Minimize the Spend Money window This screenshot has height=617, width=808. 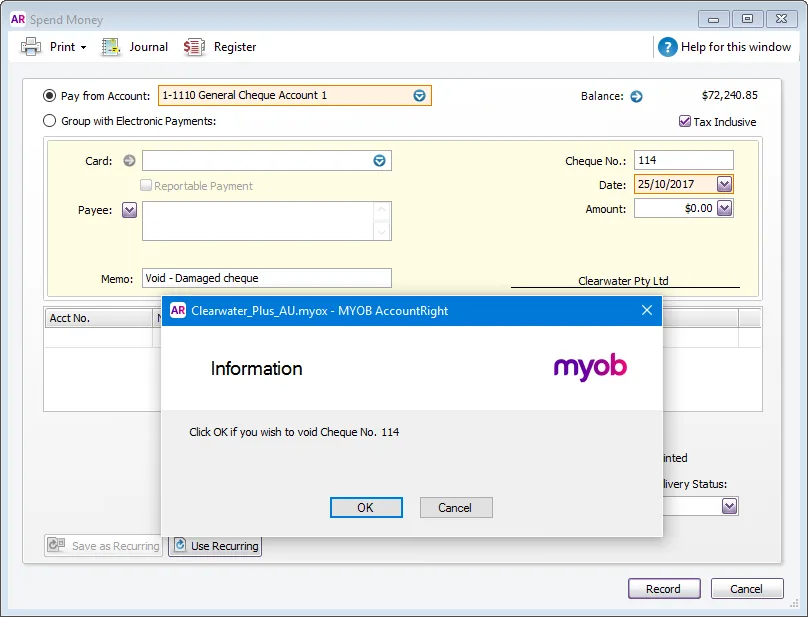[x=714, y=19]
